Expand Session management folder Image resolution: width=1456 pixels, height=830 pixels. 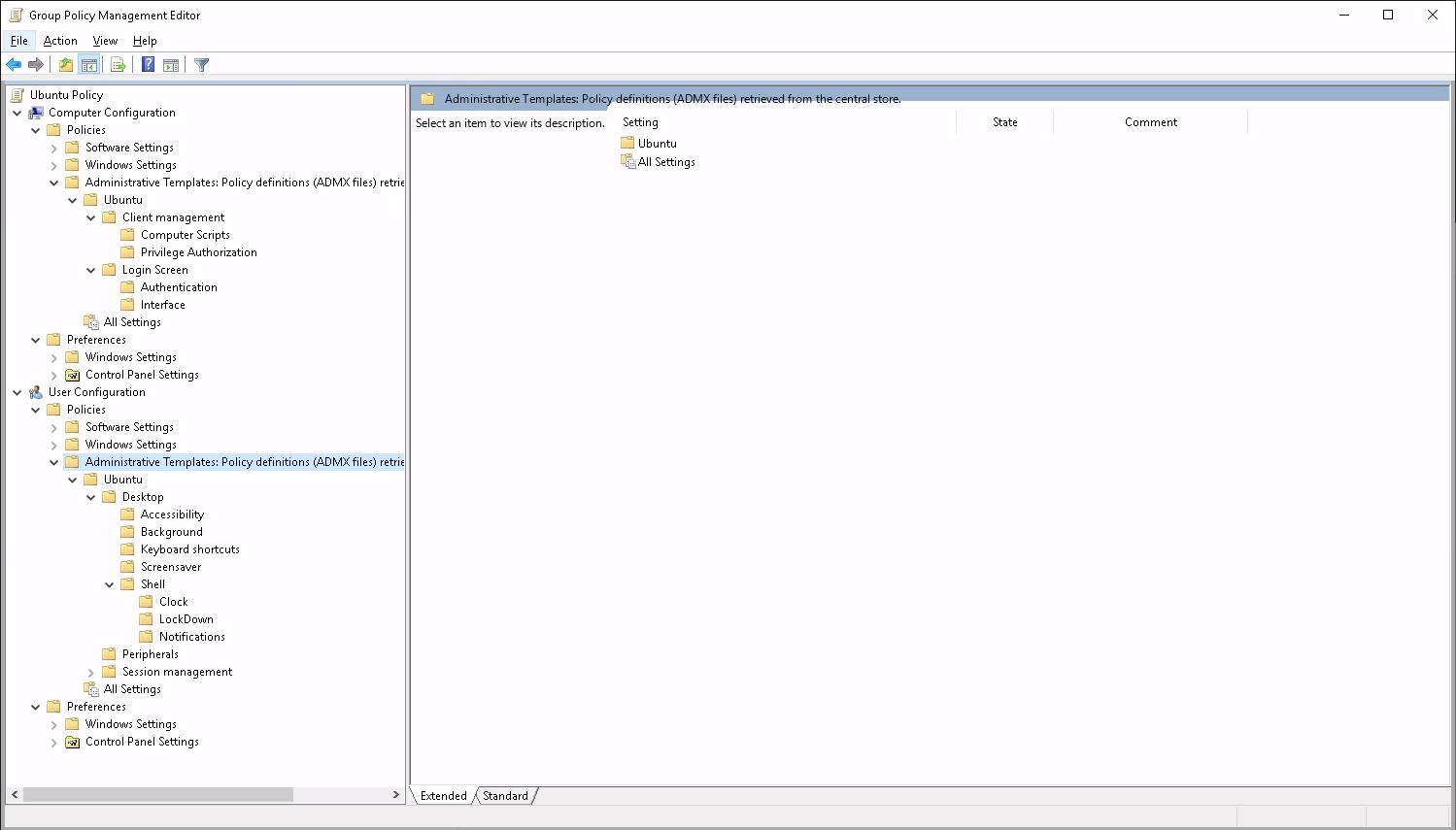point(91,672)
